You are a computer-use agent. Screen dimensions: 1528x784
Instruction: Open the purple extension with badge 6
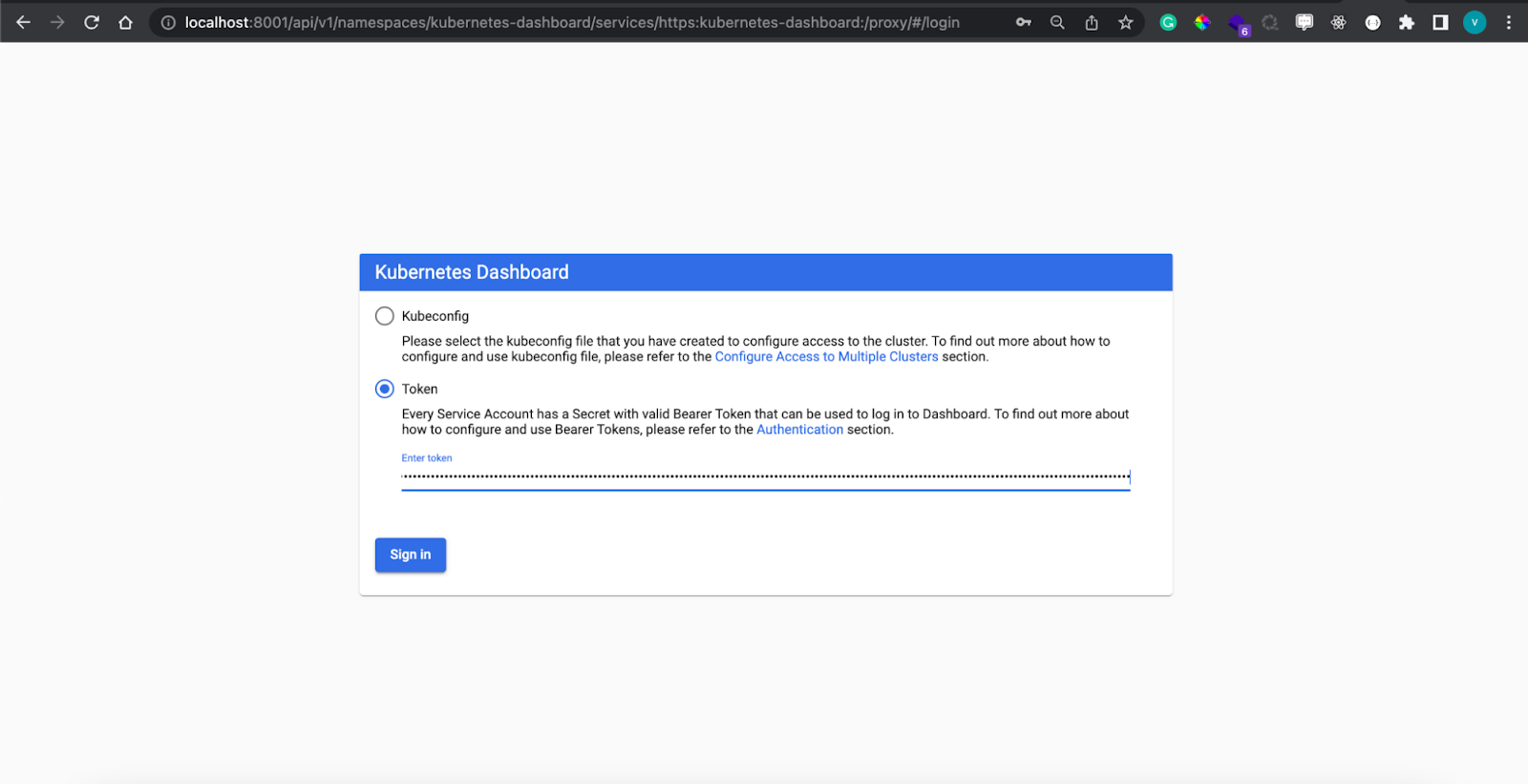[1238, 24]
